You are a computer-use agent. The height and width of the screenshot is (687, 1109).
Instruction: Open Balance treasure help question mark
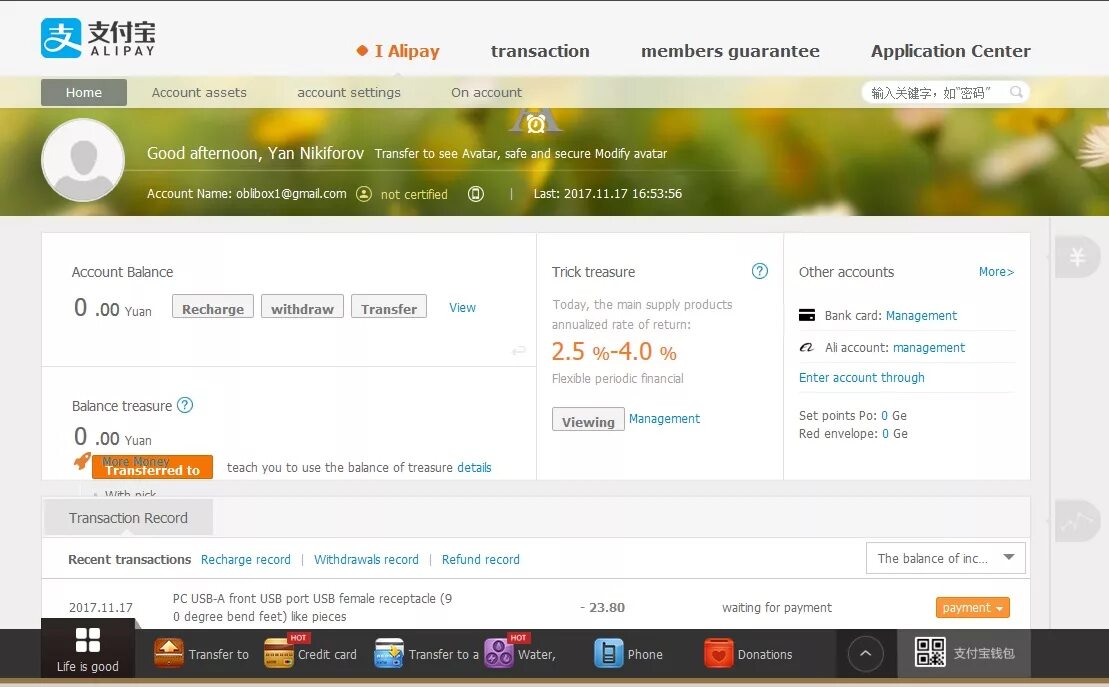click(x=185, y=405)
